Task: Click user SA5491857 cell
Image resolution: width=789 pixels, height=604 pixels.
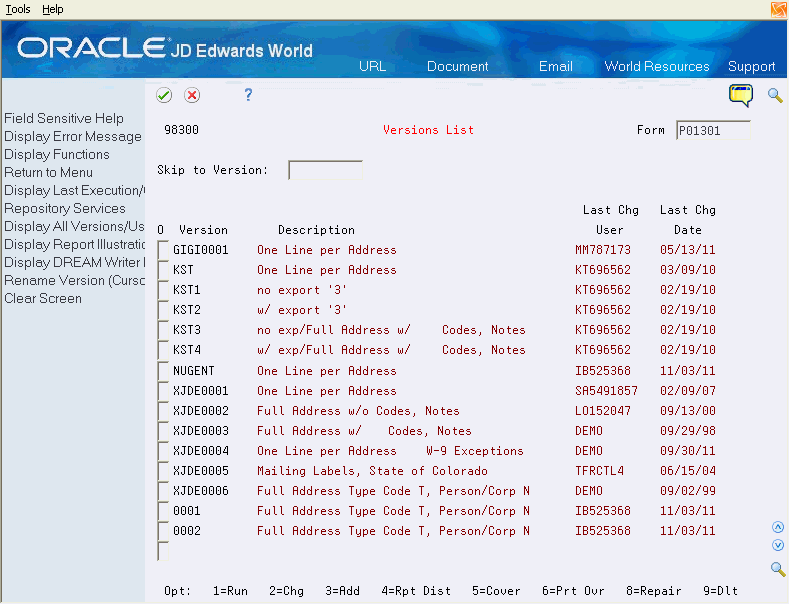Action: 606,391
